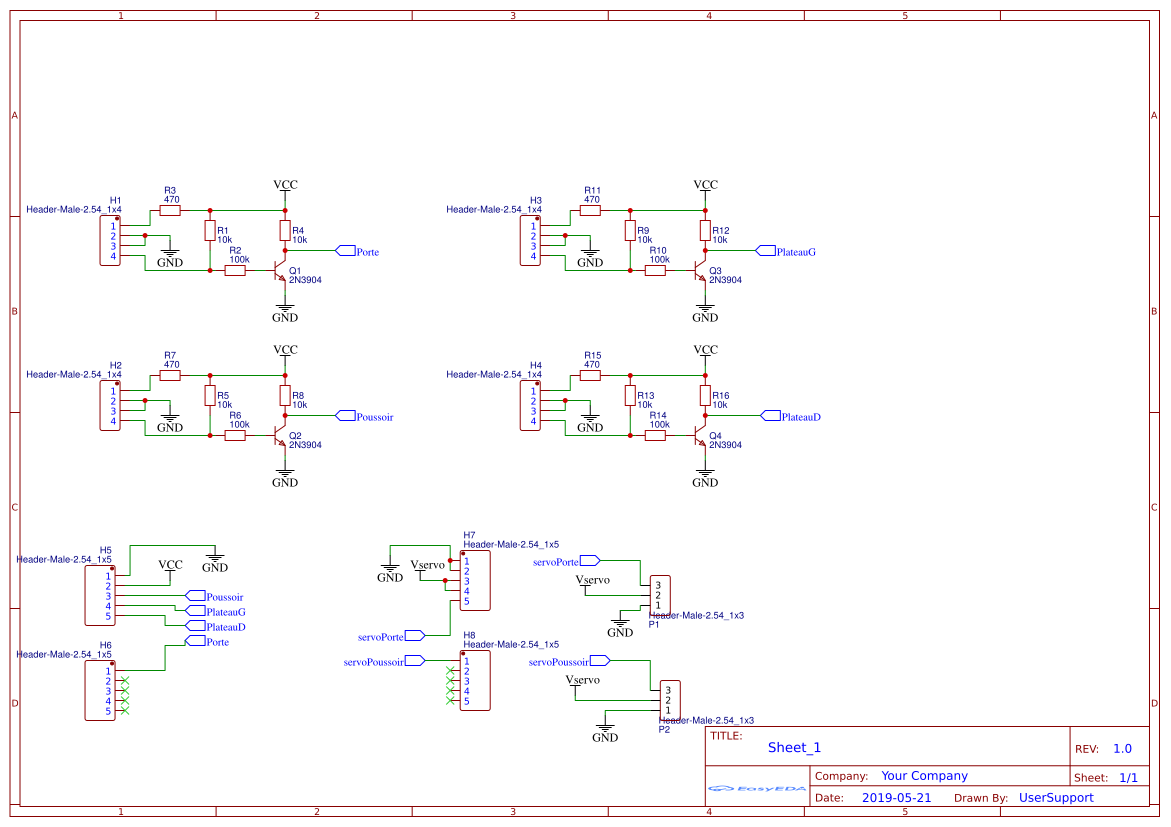Image resolution: width=1171 pixels, height=827 pixels.
Task: Select transistor Q1 2N3904 symbol
Action: [x=279, y=270]
